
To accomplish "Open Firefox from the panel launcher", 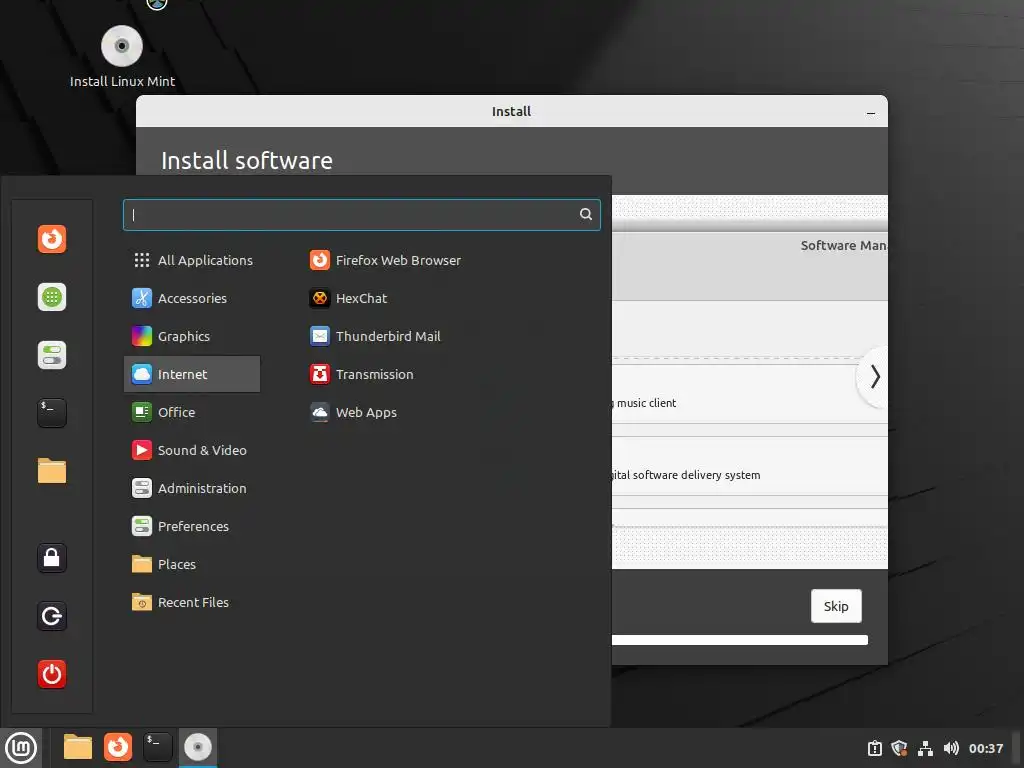I will pos(118,747).
